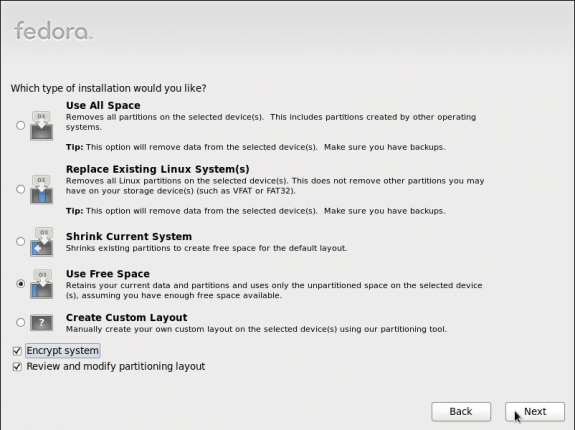Select the Replace Existing Linux System(s) radio button
The width and height of the screenshot is (575, 430).
[x=21, y=189]
